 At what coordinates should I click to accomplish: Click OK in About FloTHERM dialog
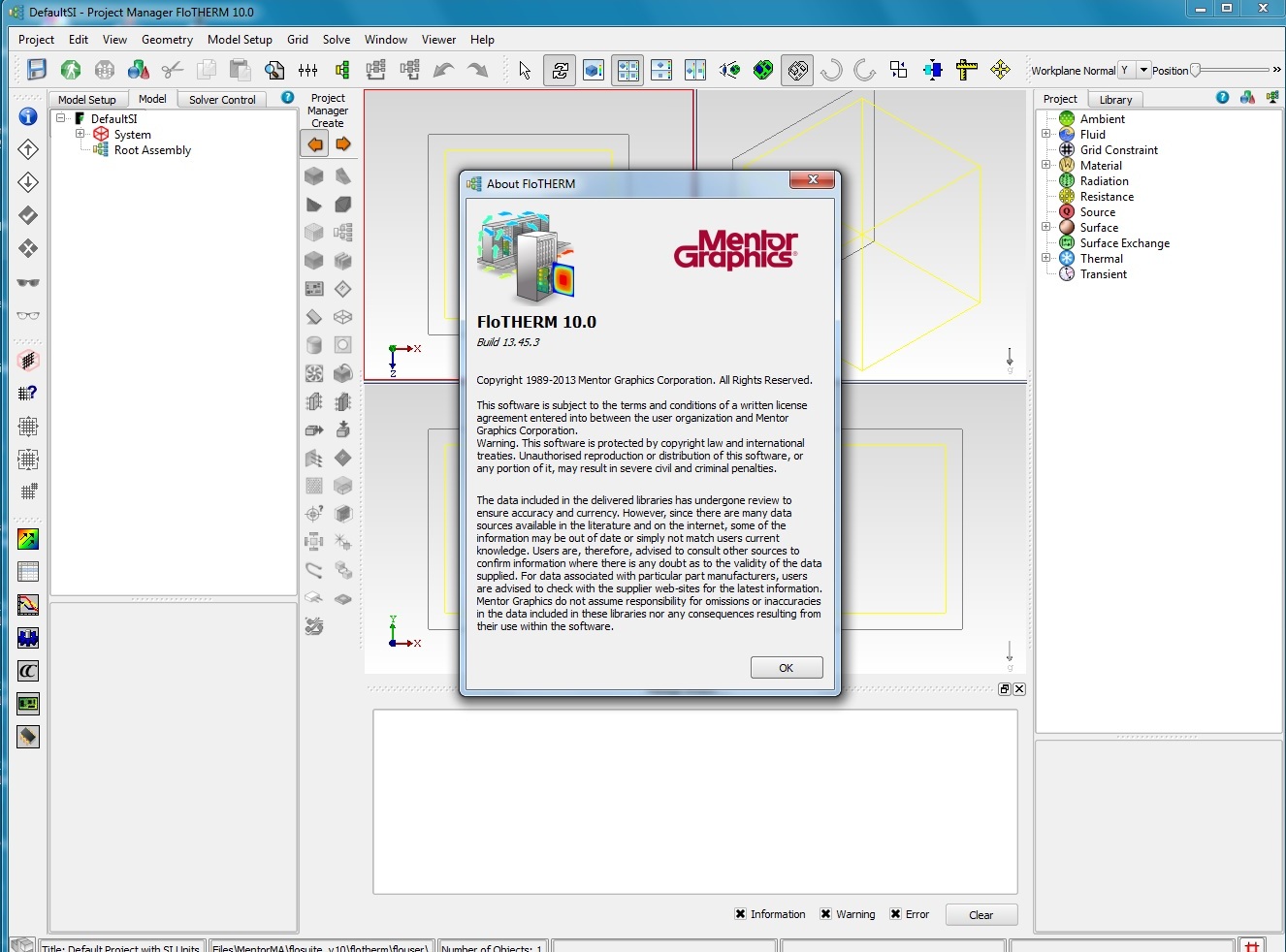(787, 668)
